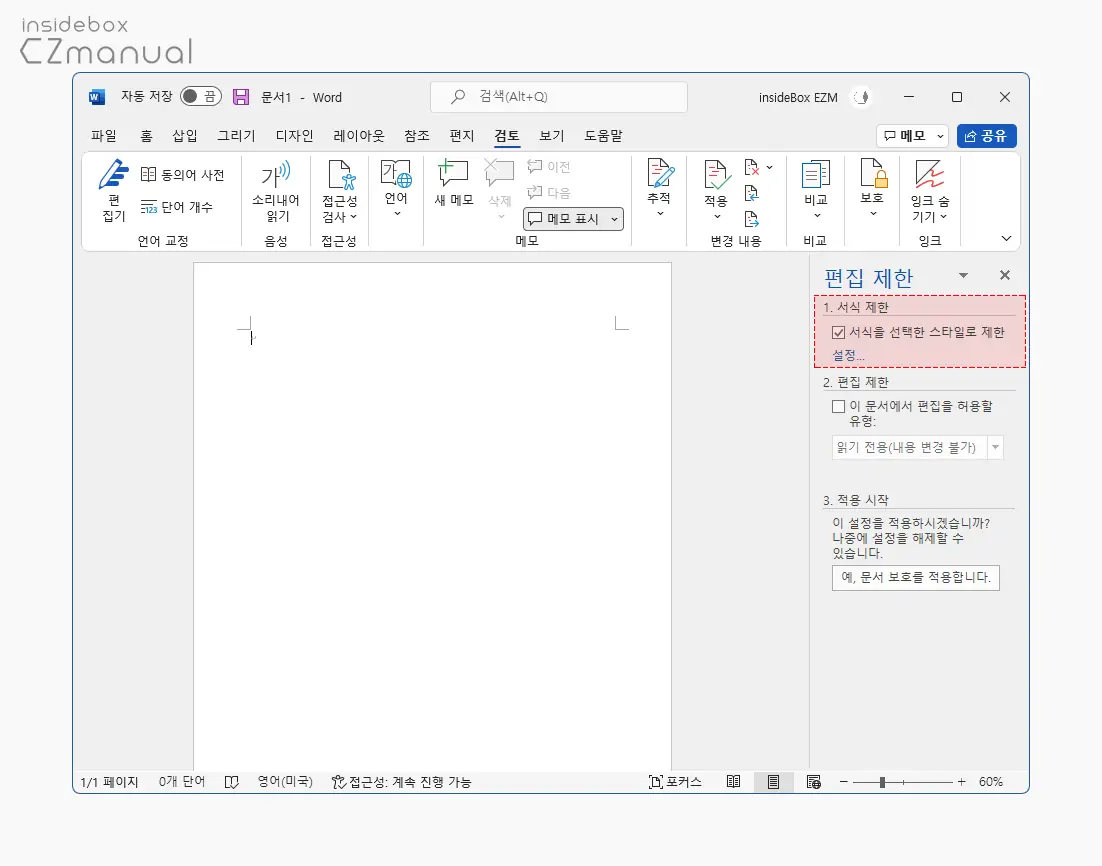Screen dimensions: 1102x866
Task: Open the spelling check book icon in status bar
Action: point(231,782)
